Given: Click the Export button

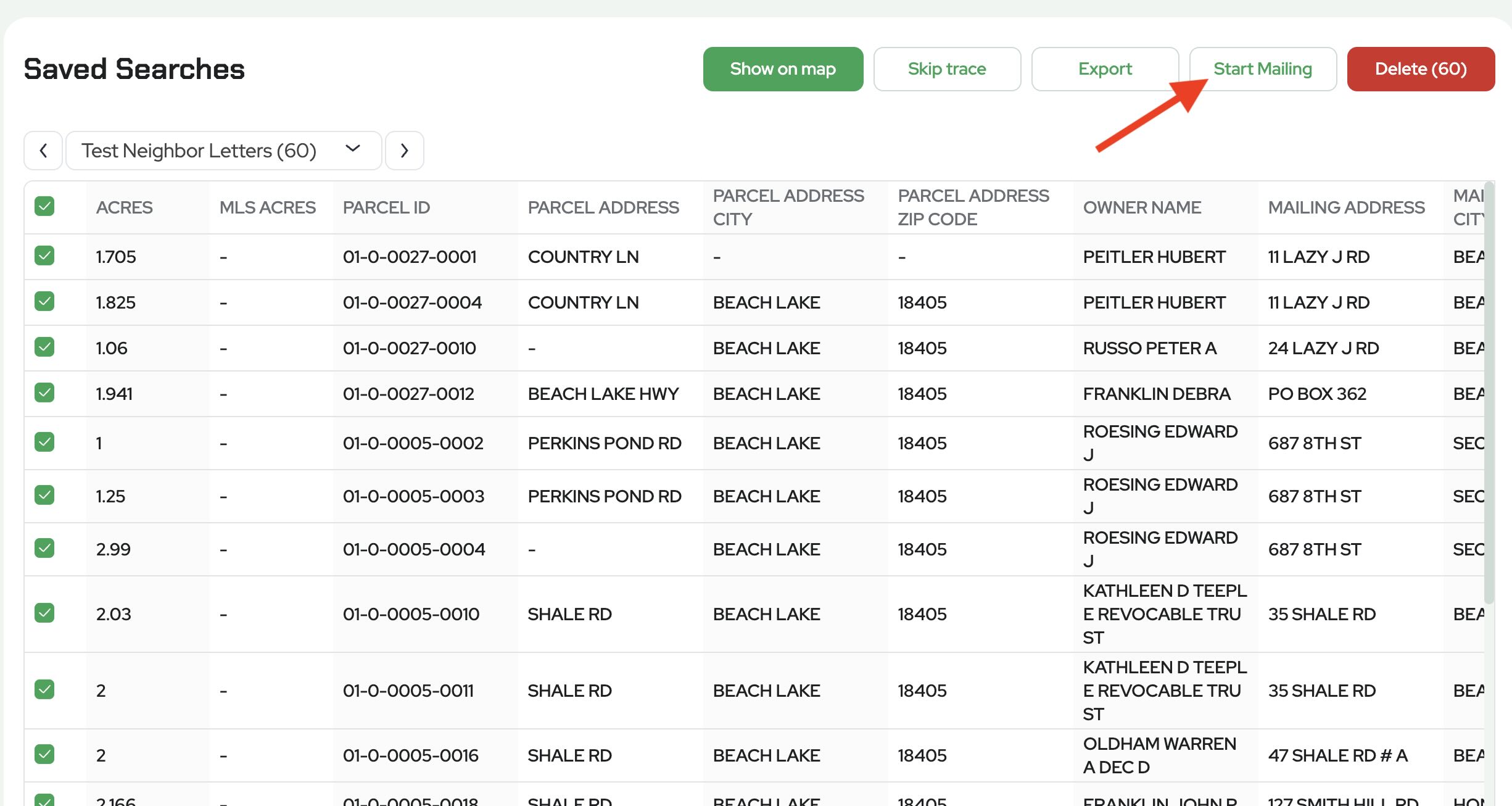Looking at the screenshot, I should click(x=1105, y=69).
